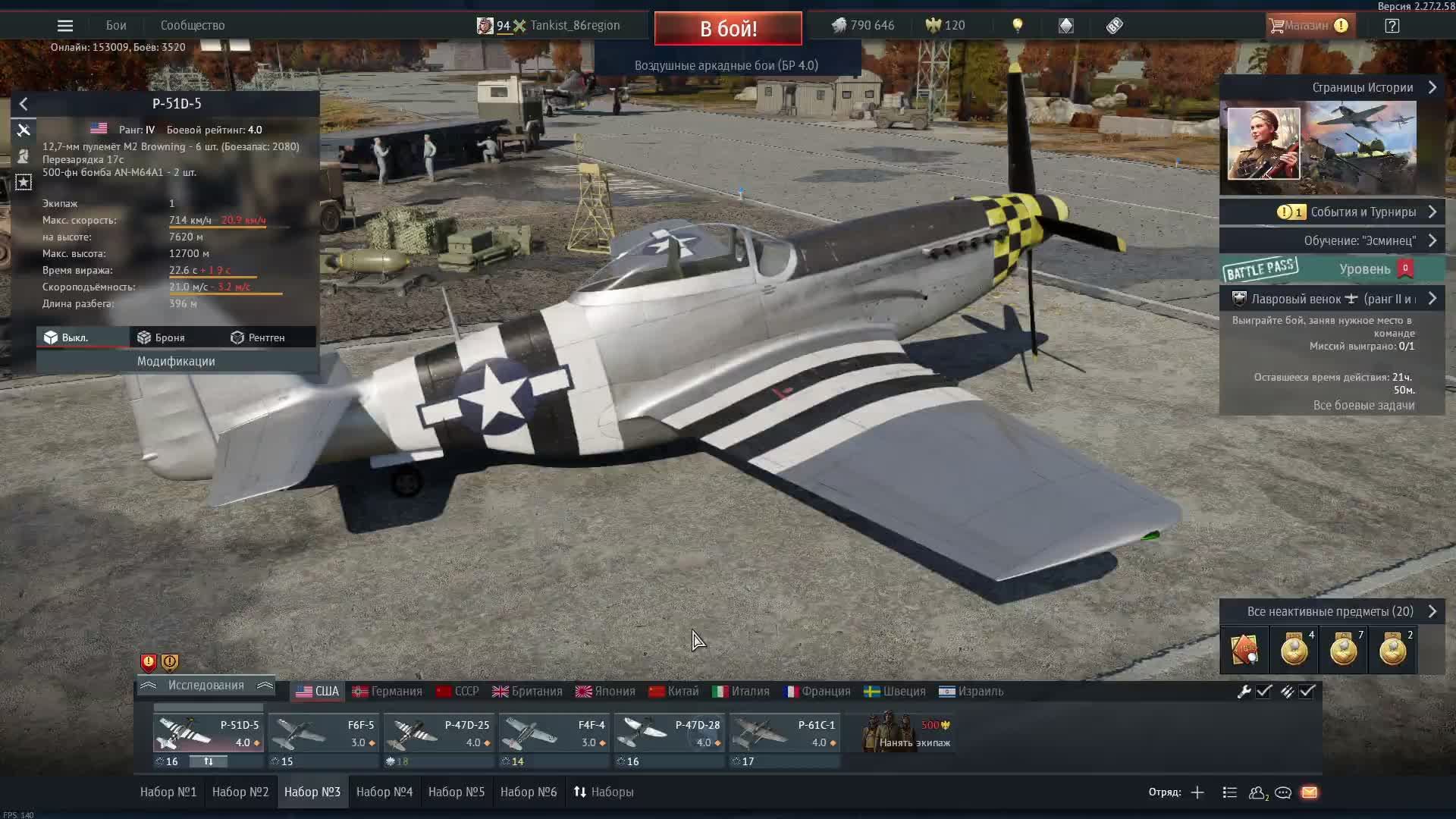
Task: Click the lightbulb hints icon
Action: [x=1018, y=26]
